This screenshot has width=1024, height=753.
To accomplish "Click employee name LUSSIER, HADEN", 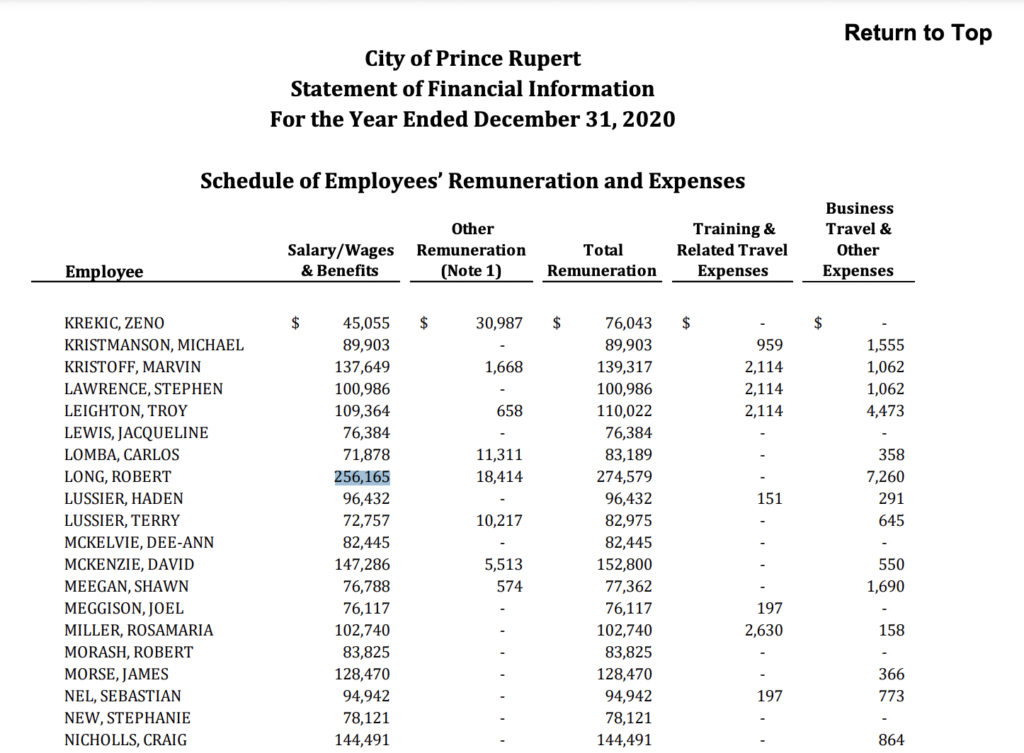I will click(124, 499).
